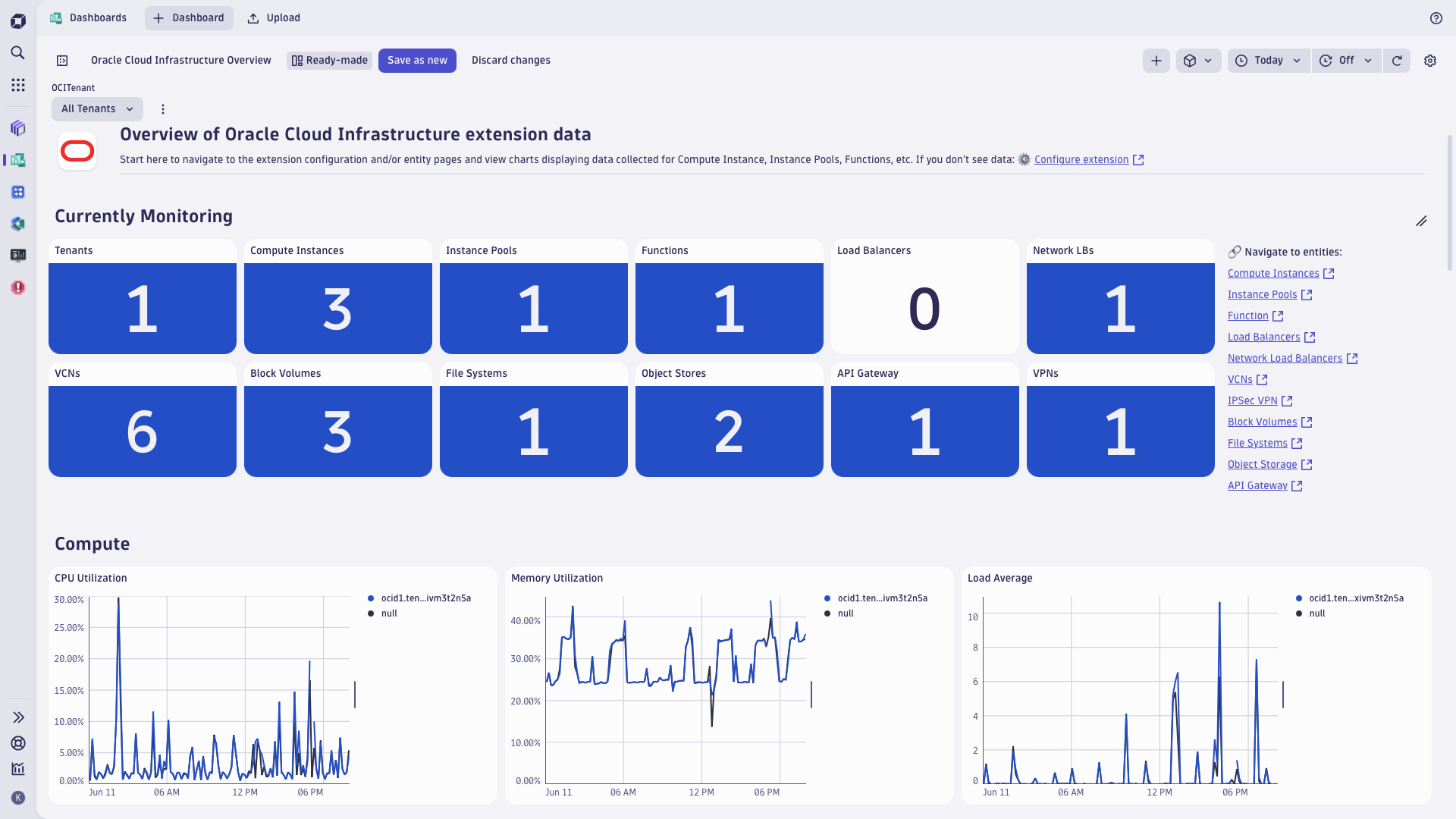Click the page vertical scrollbar
The height and width of the screenshot is (819, 1456).
click(1450, 203)
